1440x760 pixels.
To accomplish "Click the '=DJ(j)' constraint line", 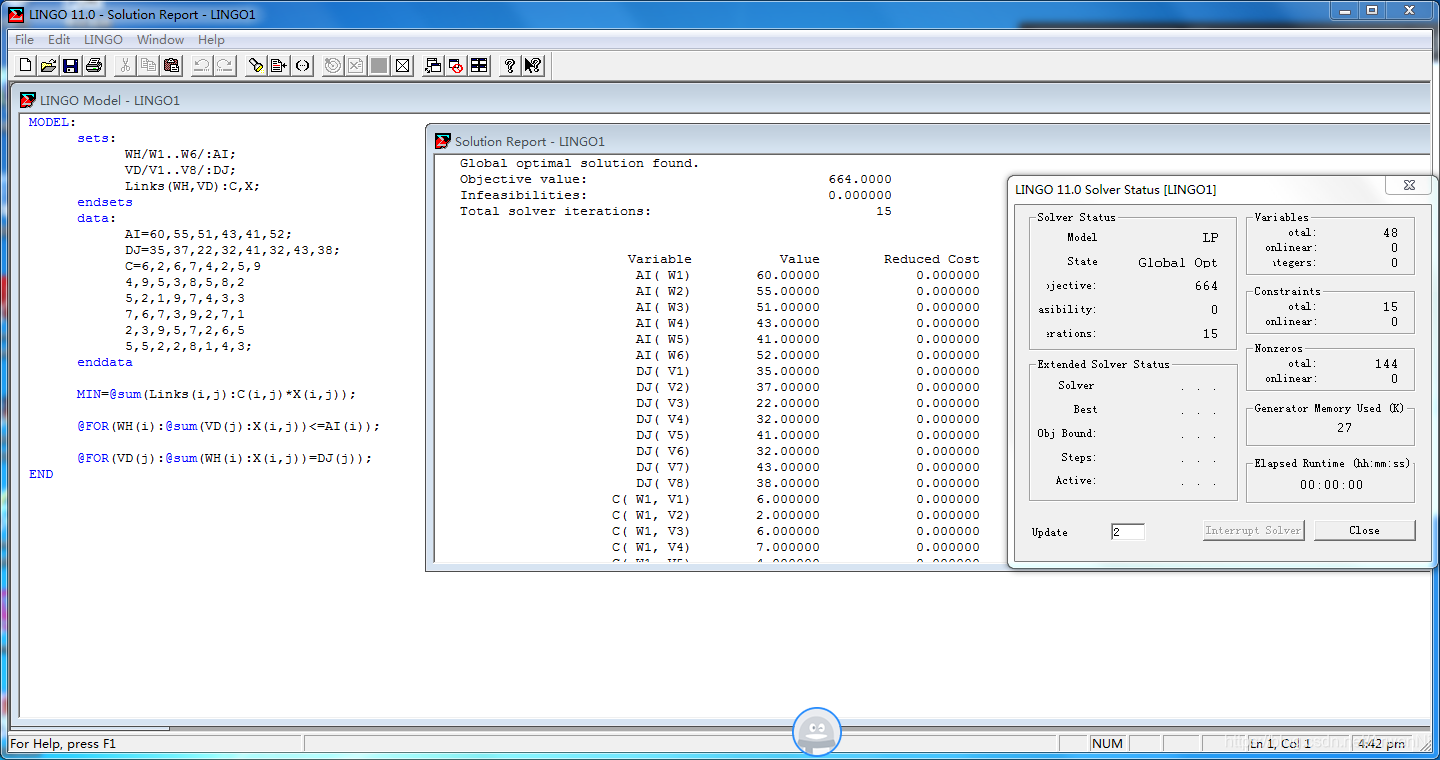I will (224, 458).
